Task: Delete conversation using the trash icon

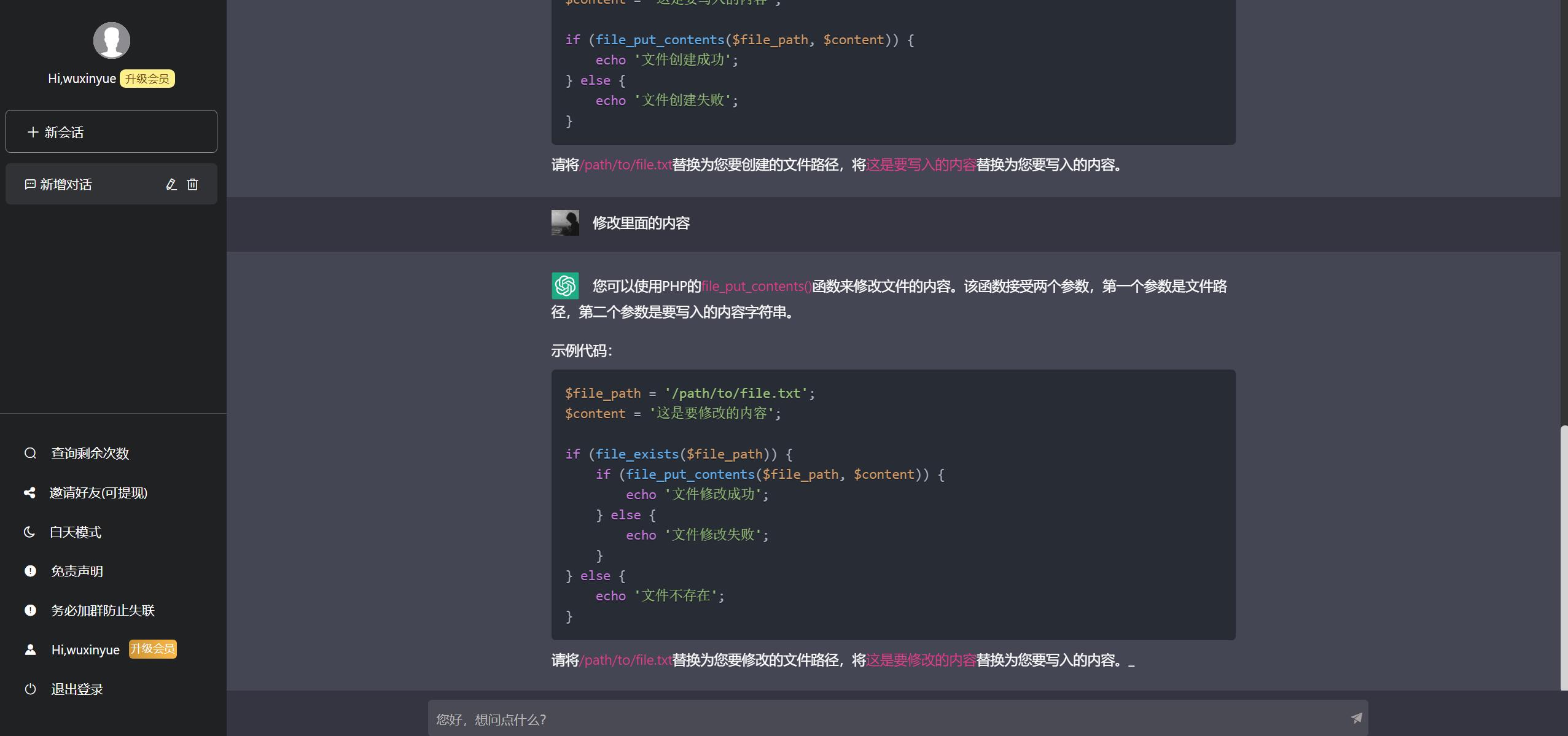Action: click(193, 184)
